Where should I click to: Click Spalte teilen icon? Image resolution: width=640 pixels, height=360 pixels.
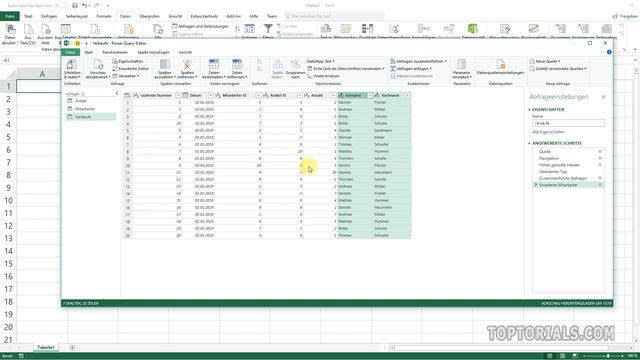(x=278, y=64)
